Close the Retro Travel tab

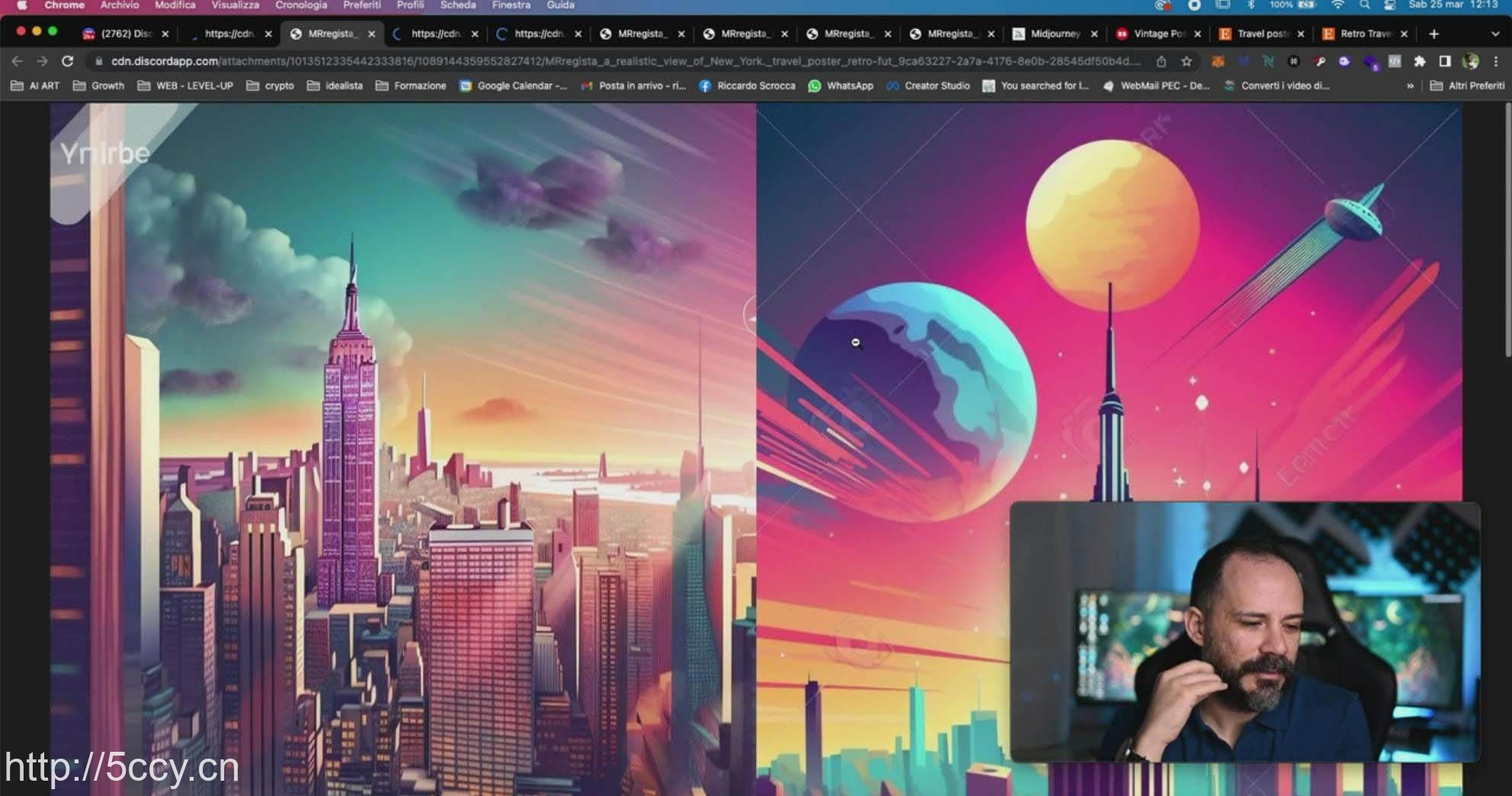pyautogui.click(x=1404, y=34)
